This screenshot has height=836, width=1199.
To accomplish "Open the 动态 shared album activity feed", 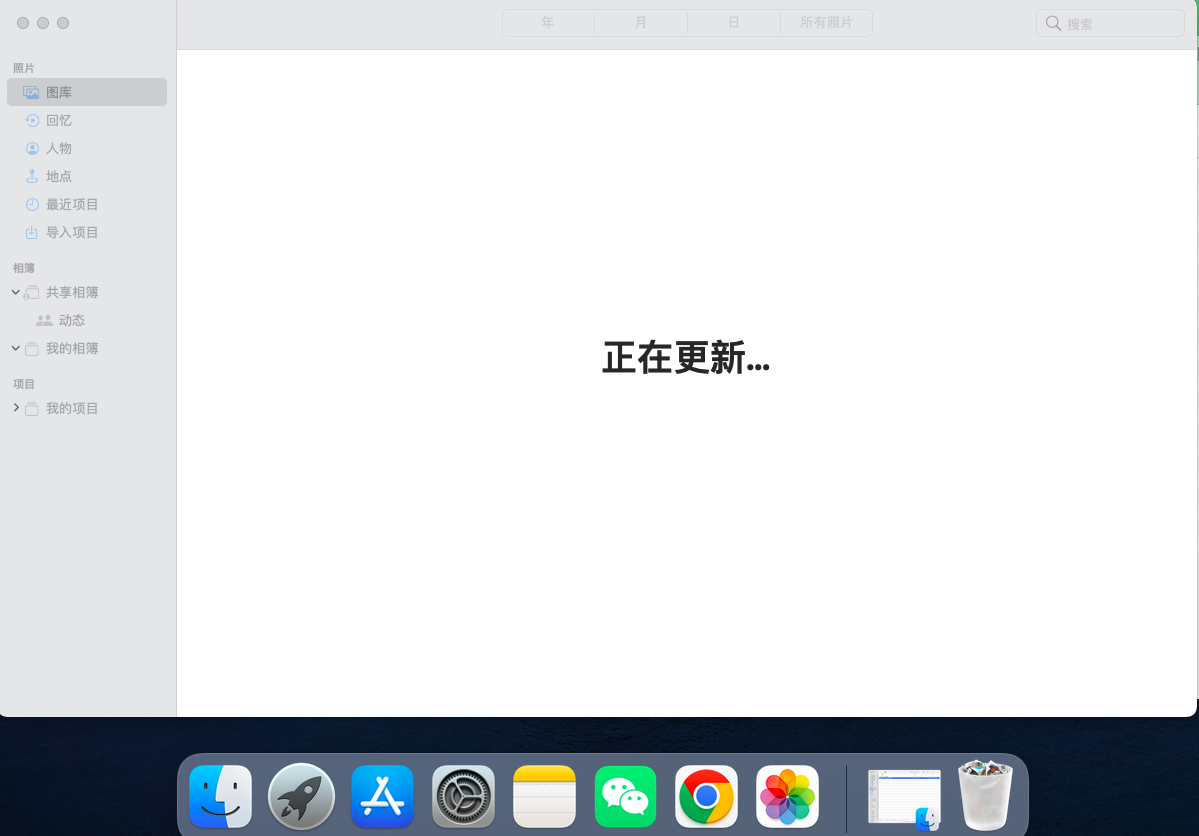I will (x=72, y=319).
